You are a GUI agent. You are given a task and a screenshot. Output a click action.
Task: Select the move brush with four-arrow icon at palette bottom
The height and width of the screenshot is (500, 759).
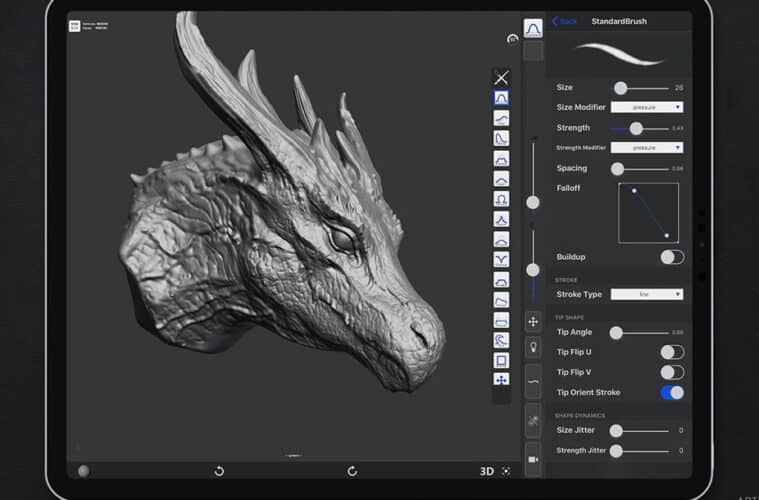tap(502, 380)
